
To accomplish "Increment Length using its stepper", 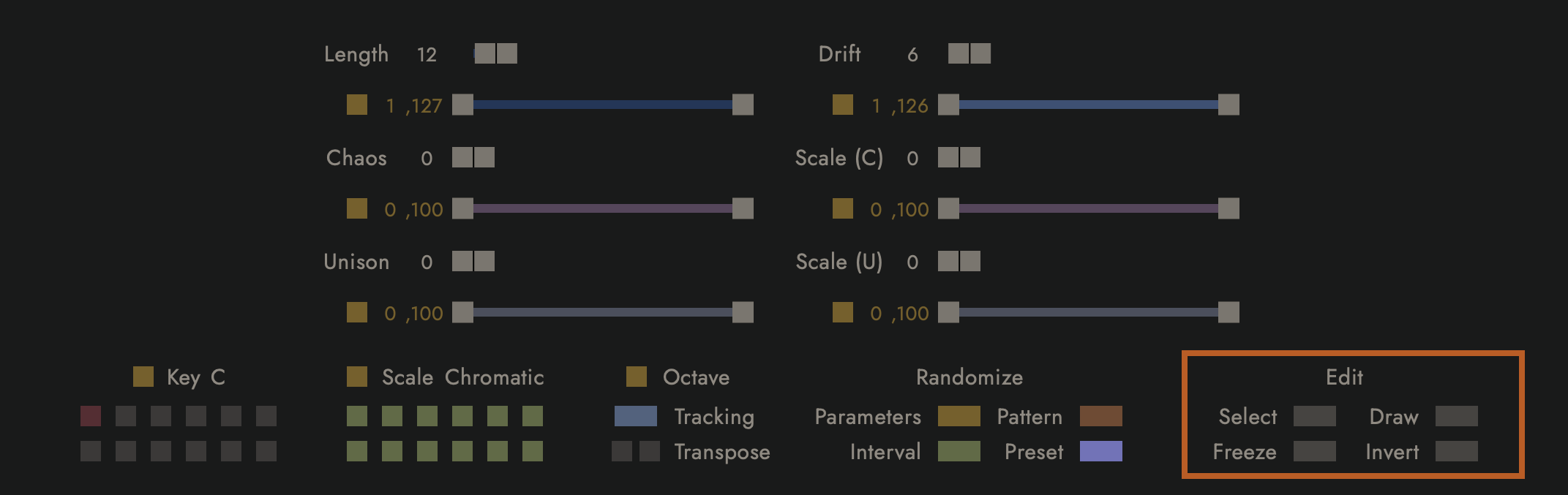I will tap(508, 53).
